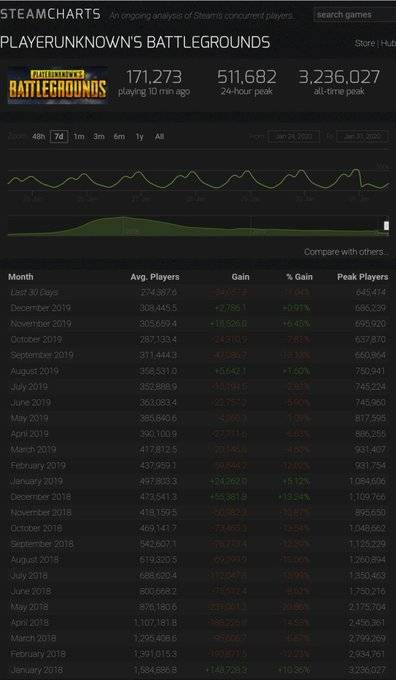This screenshot has height=680, width=396.
Task: Select the 1m zoom range
Action: tap(79, 137)
